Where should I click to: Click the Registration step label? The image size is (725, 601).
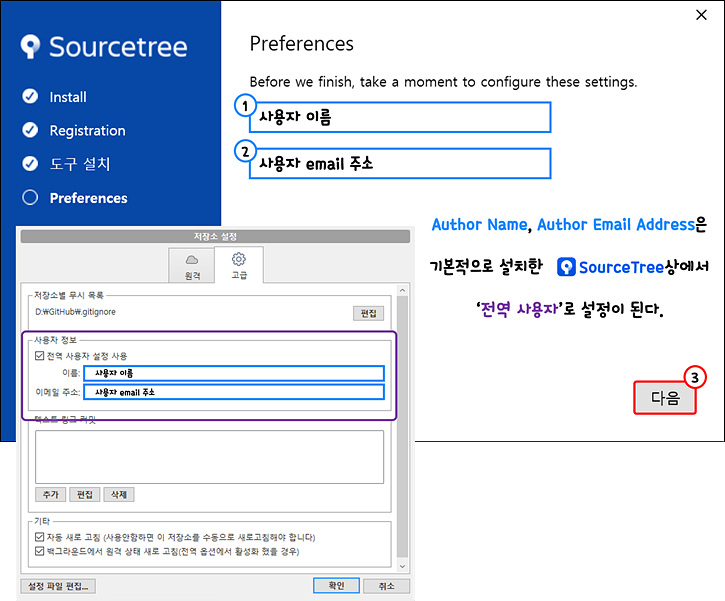[87, 130]
